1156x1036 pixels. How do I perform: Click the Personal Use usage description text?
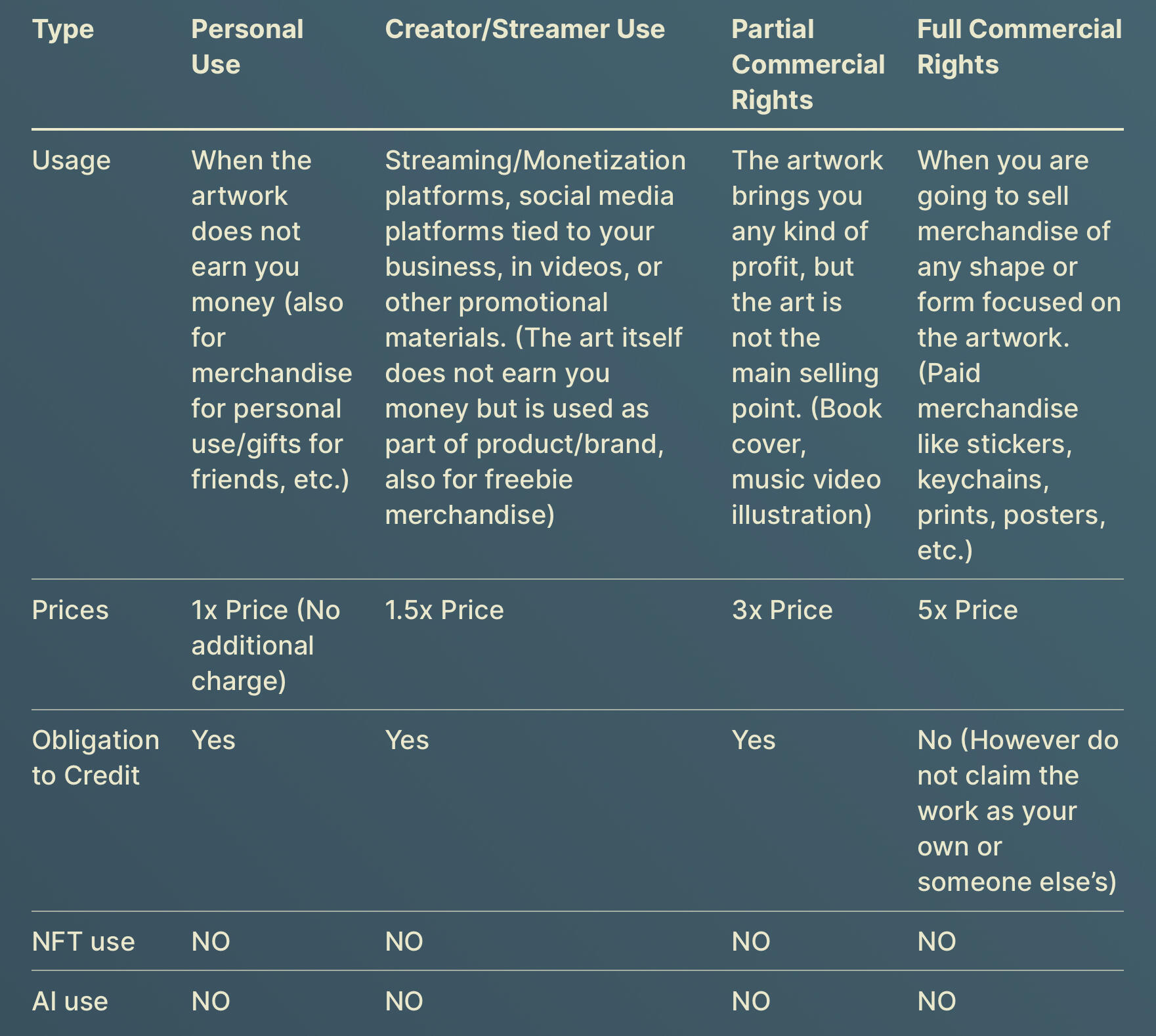tap(271, 320)
